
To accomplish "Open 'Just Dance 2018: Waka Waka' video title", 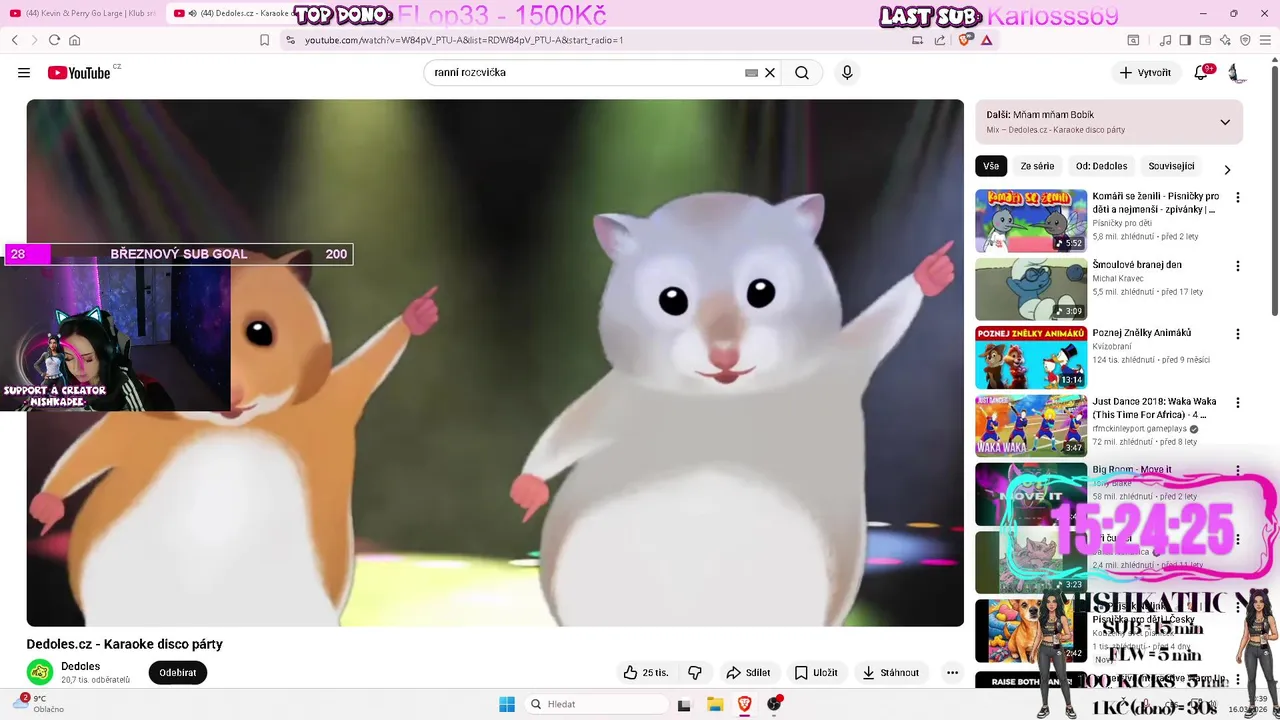I will (x=1155, y=408).
